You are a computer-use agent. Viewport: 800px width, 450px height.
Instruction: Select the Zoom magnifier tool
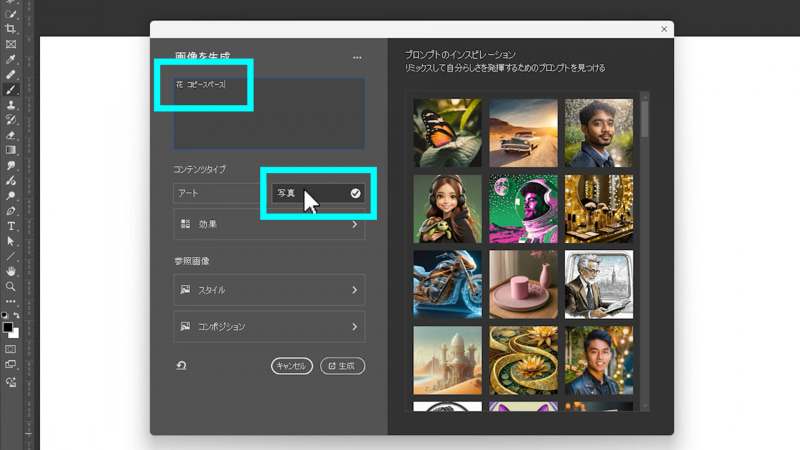(x=11, y=286)
